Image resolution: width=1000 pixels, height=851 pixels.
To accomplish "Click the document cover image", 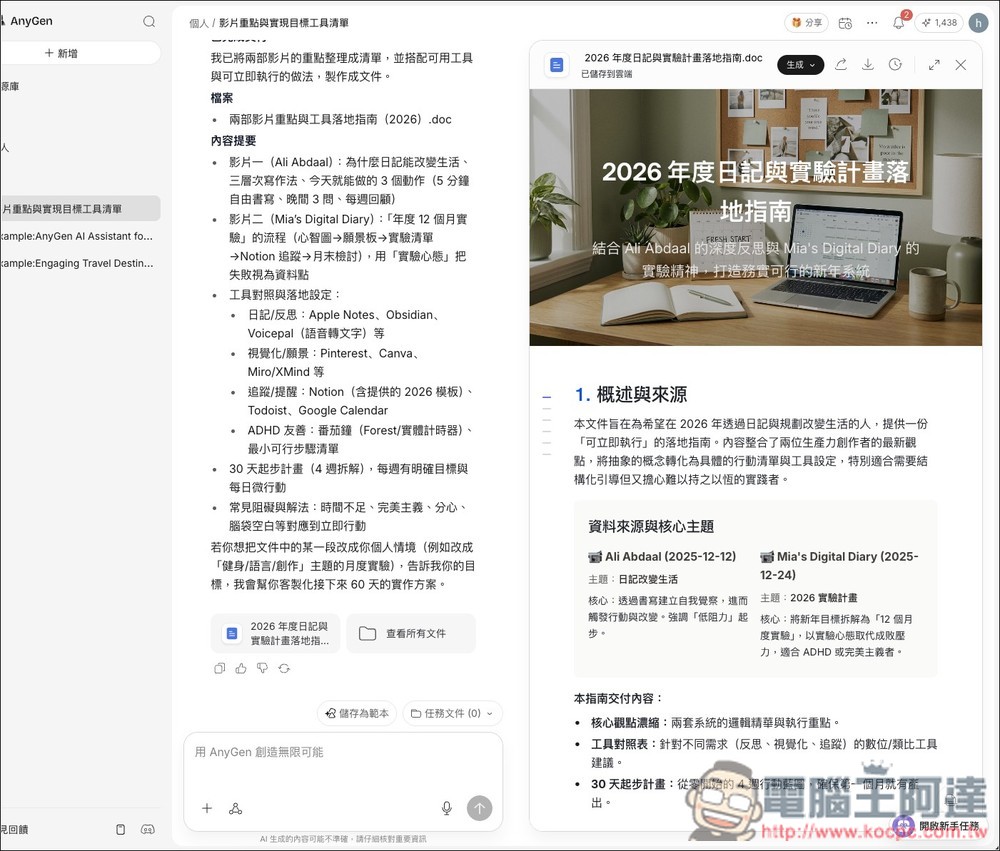I will coord(755,218).
